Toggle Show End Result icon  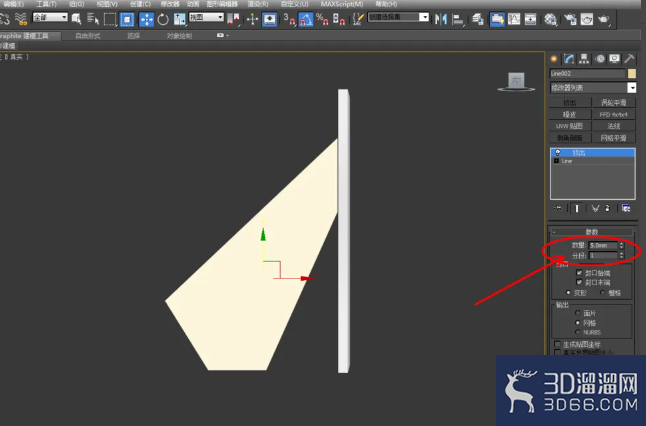[x=577, y=208]
